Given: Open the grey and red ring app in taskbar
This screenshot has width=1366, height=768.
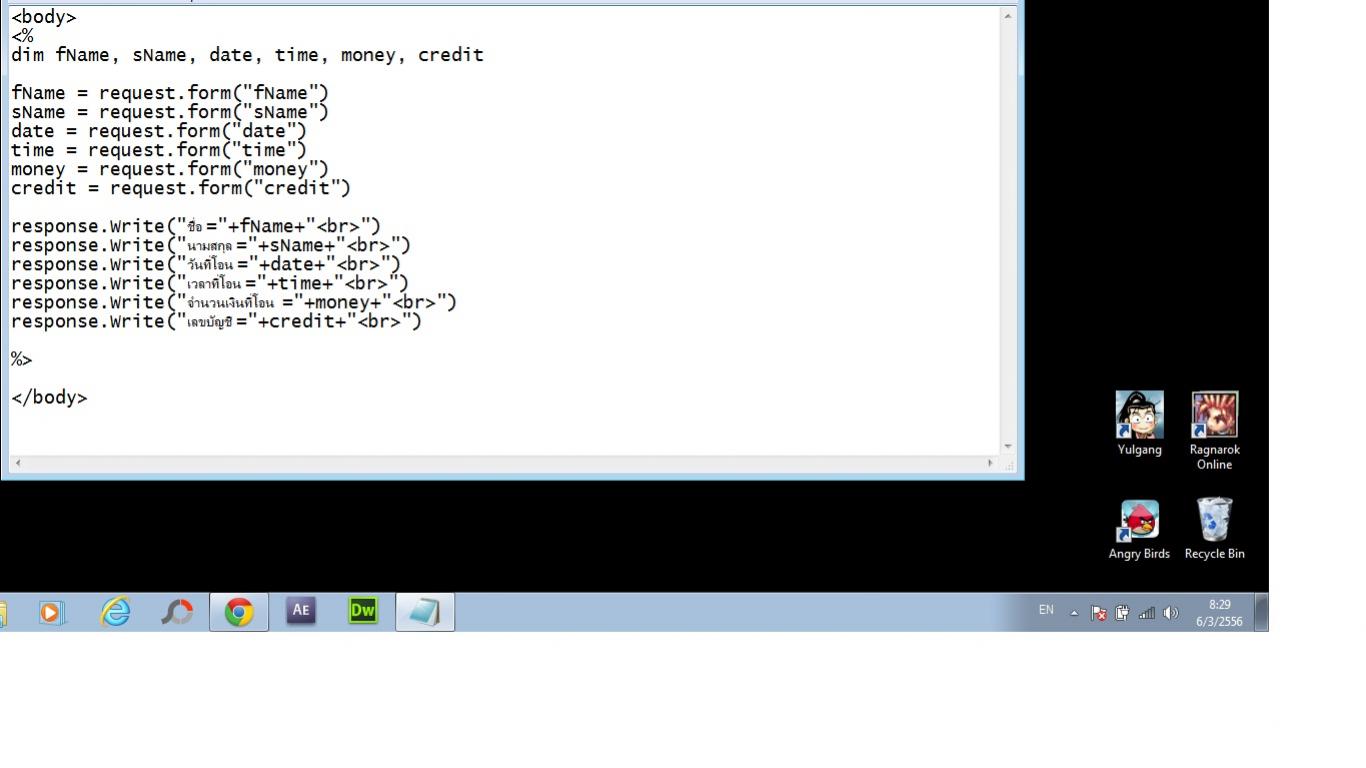Looking at the screenshot, I should 177,612.
